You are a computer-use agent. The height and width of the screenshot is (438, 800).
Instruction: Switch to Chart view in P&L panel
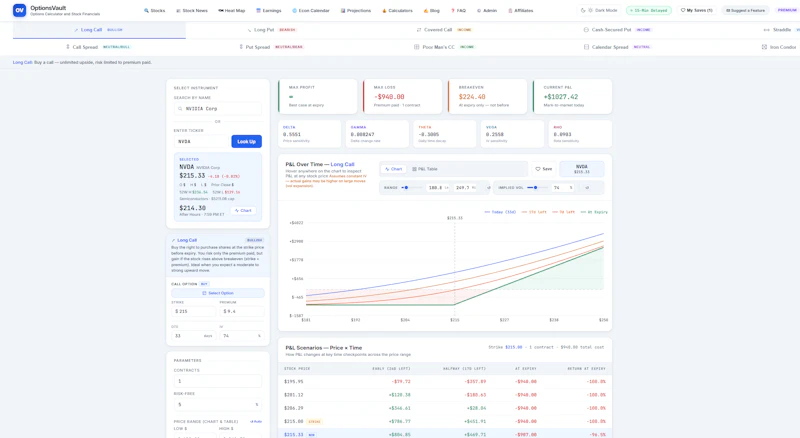(x=393, y=169)
